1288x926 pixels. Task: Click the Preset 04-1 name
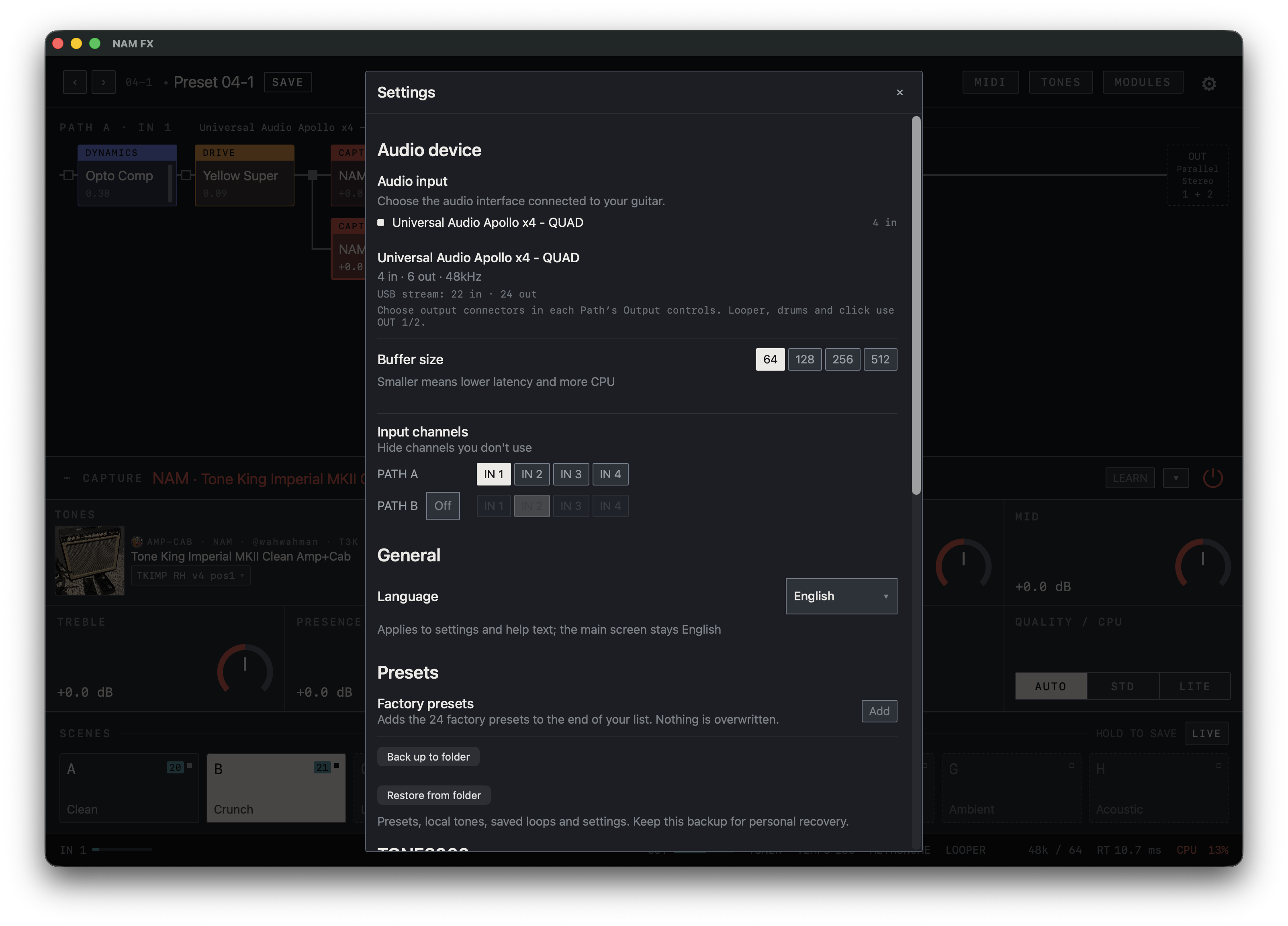tap(214, 82)
